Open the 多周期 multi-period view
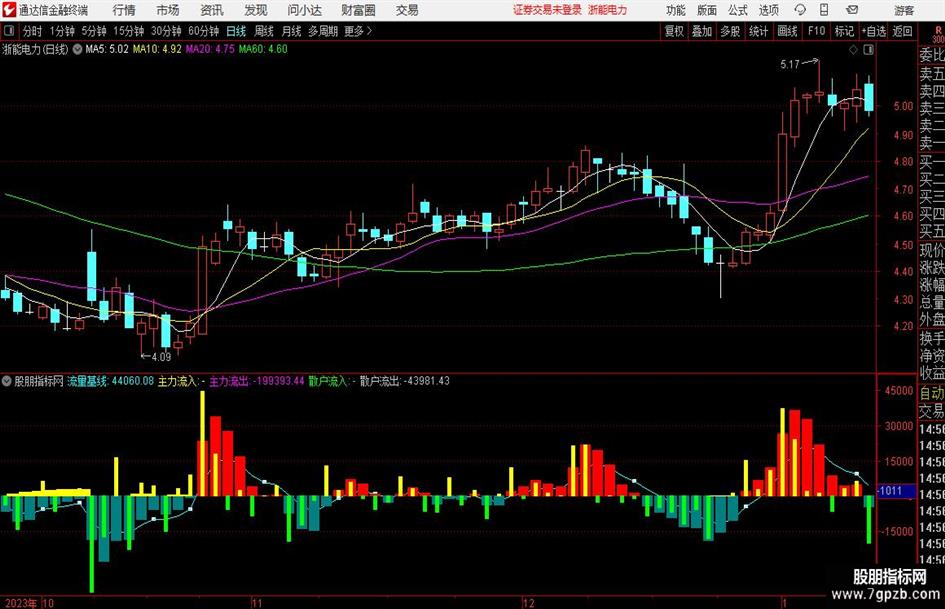Image resolution: width=945 pixels, height=609 pixels. [x=323, y=31]
